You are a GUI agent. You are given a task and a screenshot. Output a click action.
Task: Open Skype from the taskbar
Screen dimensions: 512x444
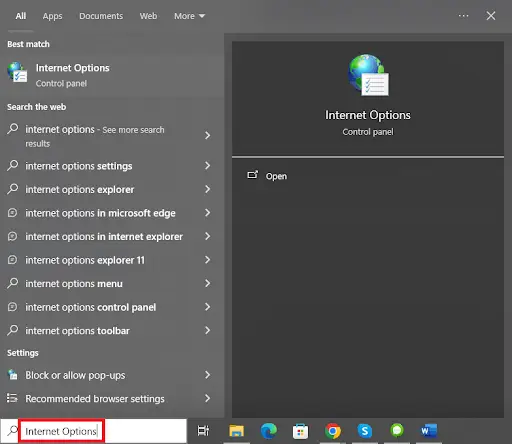(364, 431)
